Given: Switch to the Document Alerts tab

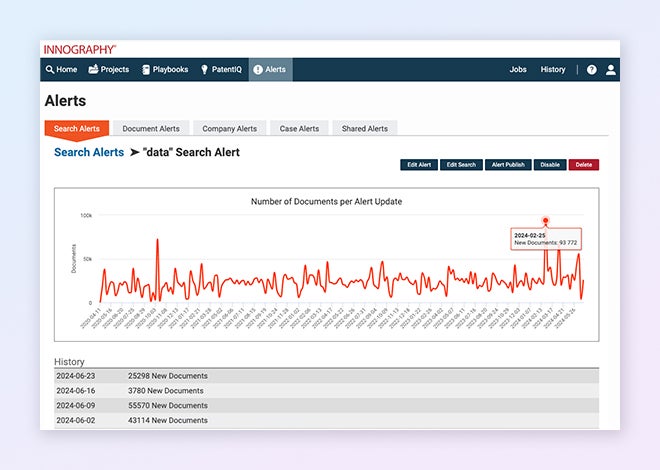Looking at the screenshot, I should point(151,129).
